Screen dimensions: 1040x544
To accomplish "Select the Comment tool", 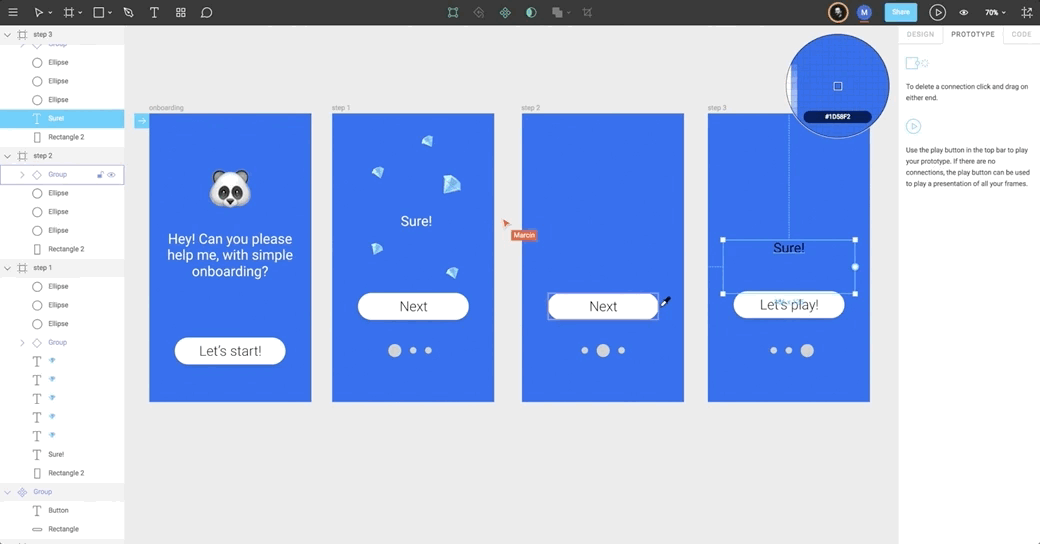I will 206,13.
